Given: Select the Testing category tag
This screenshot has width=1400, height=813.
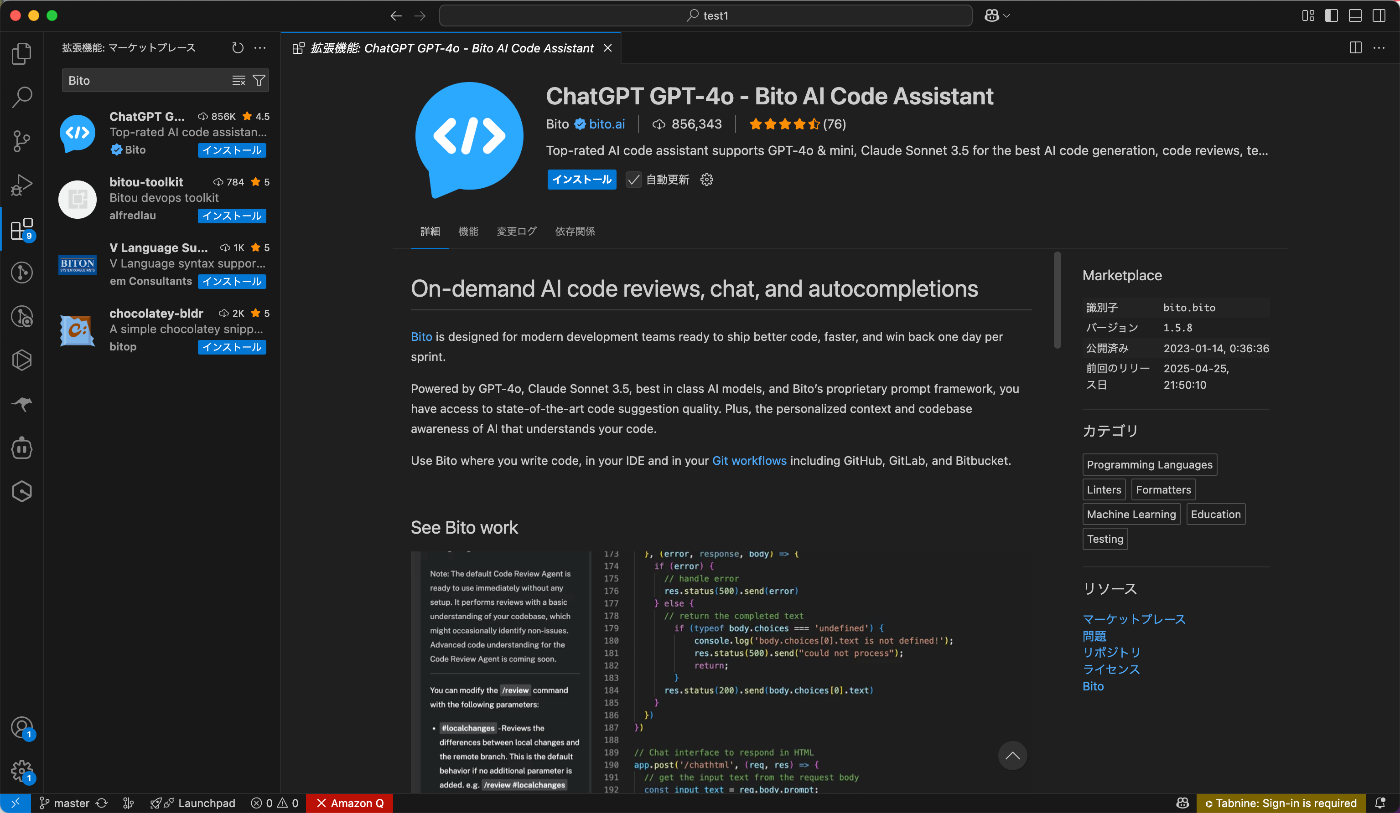Looking at the screenshot, I should (1106, 539).
